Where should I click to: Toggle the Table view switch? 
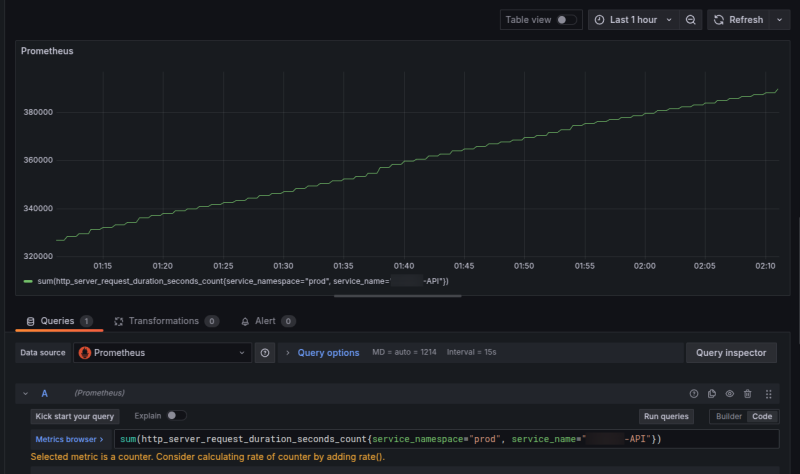point(567,20)
